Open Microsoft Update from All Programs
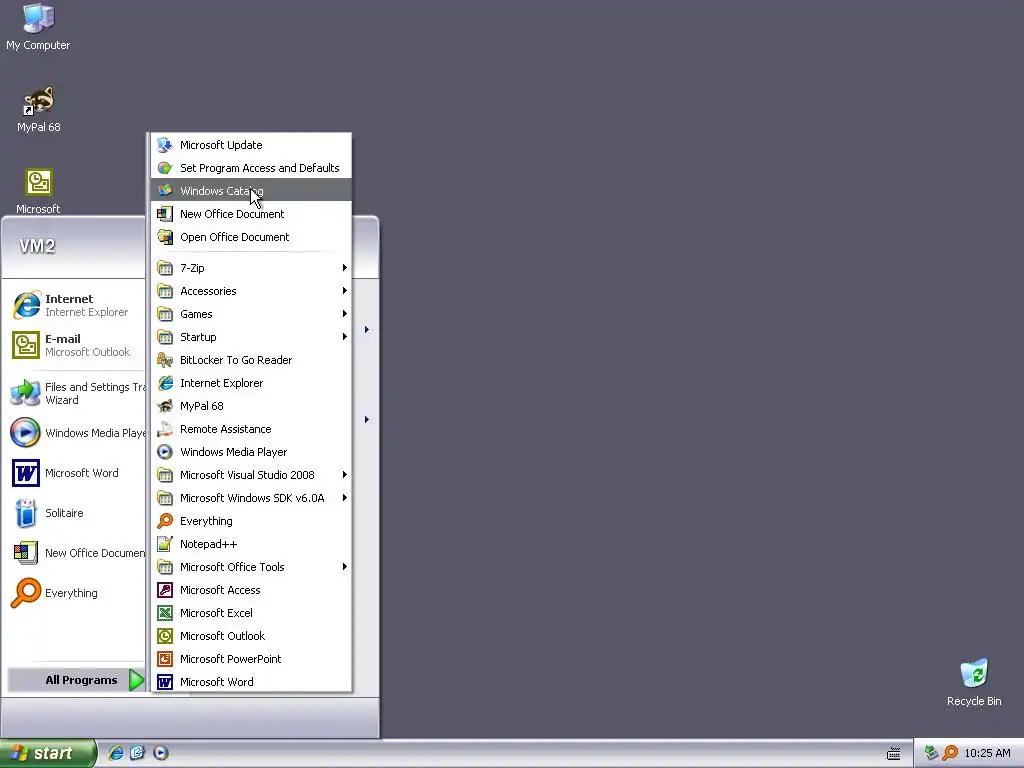Image resolution: width=1024 pixels, height=768 pixels. click(251, 145)
